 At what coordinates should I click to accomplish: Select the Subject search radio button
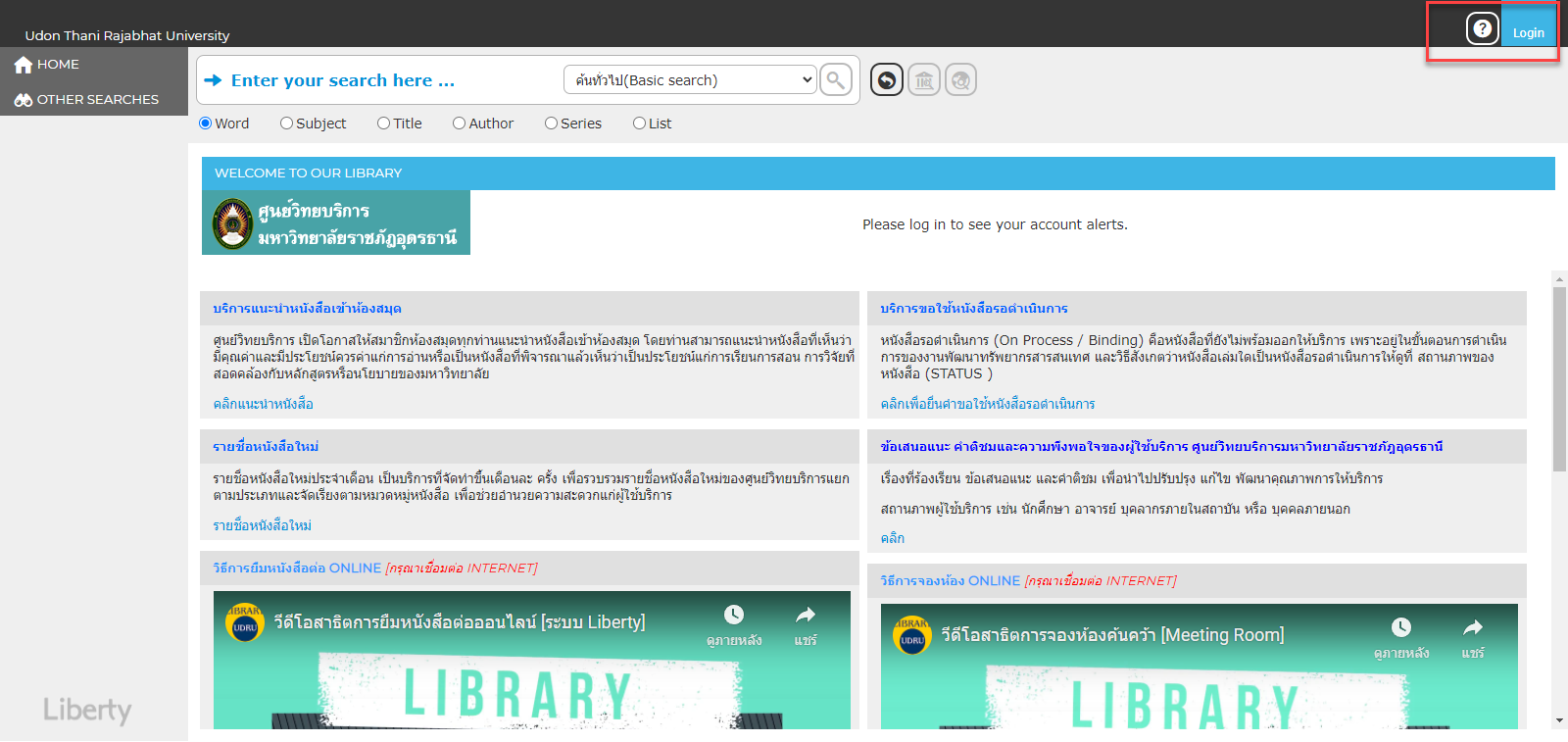pyautogui.click(x=286, y=124)
